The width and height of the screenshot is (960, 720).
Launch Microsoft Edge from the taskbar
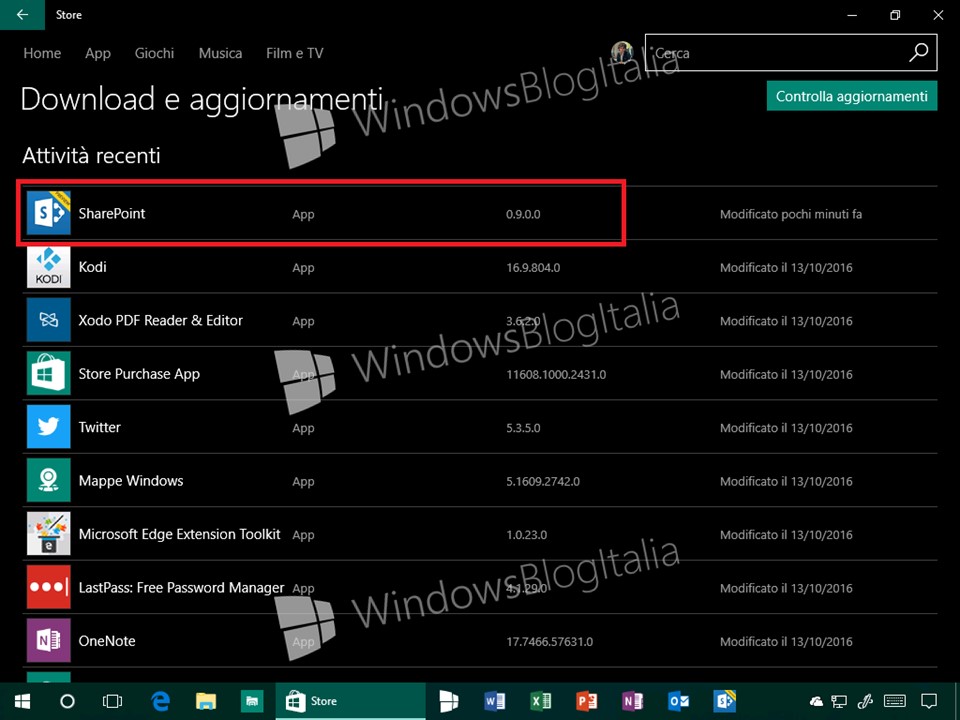pos(160,701)
